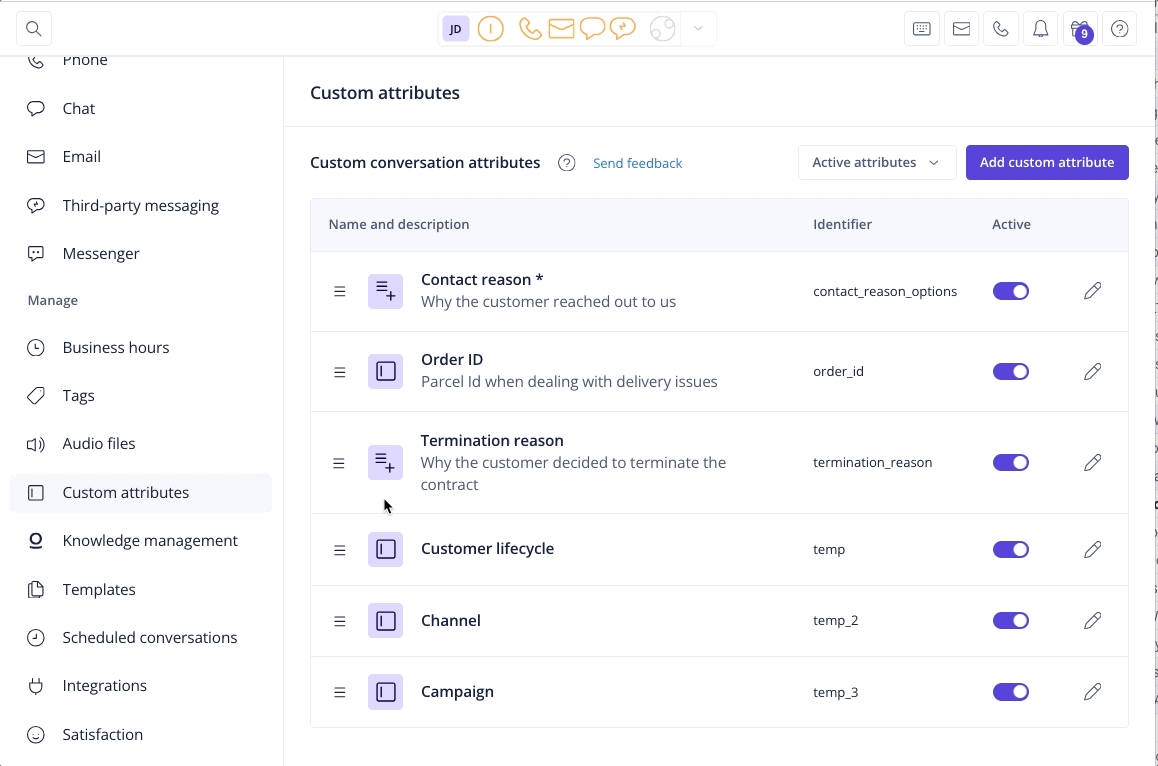
Task: Open Email settings in sidebar
Action: coord(141,157)
